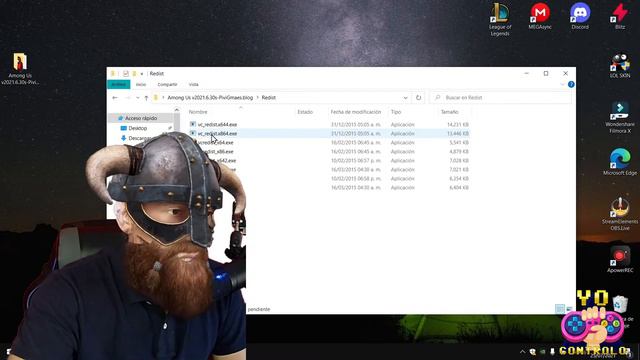640x360 pixels.
Task: Click the Buscar en Redist search box
Action: [x=501, y=98]
